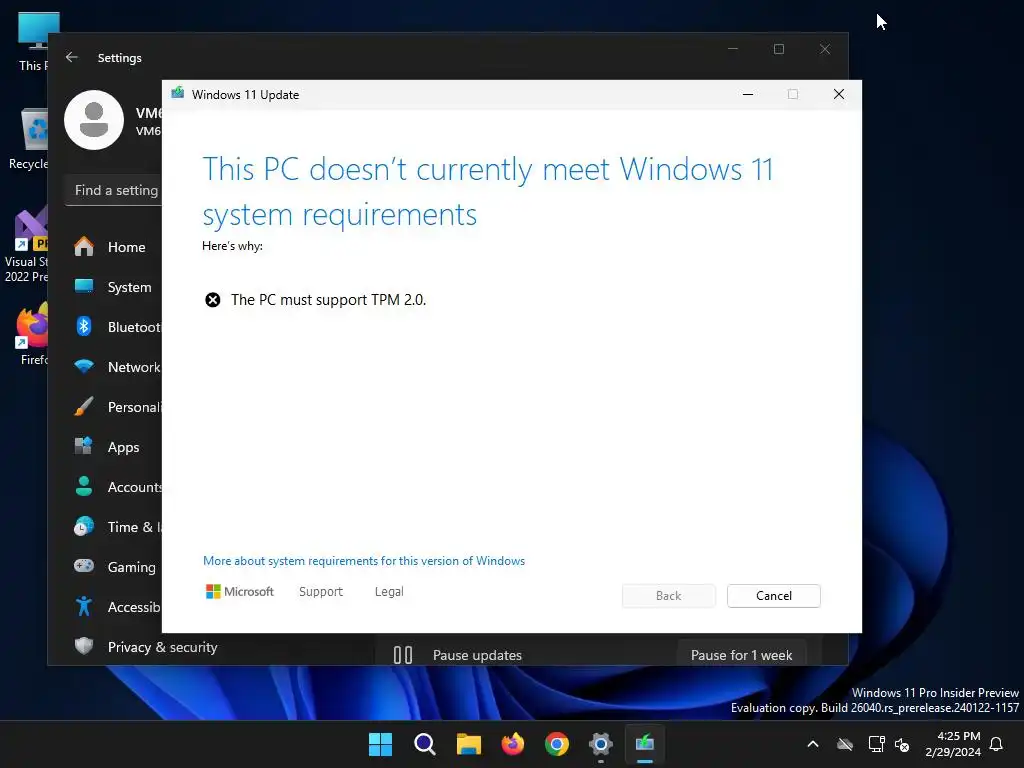Switch to Settings app in taskbar
1024x768 pixels.
[601, 744]
